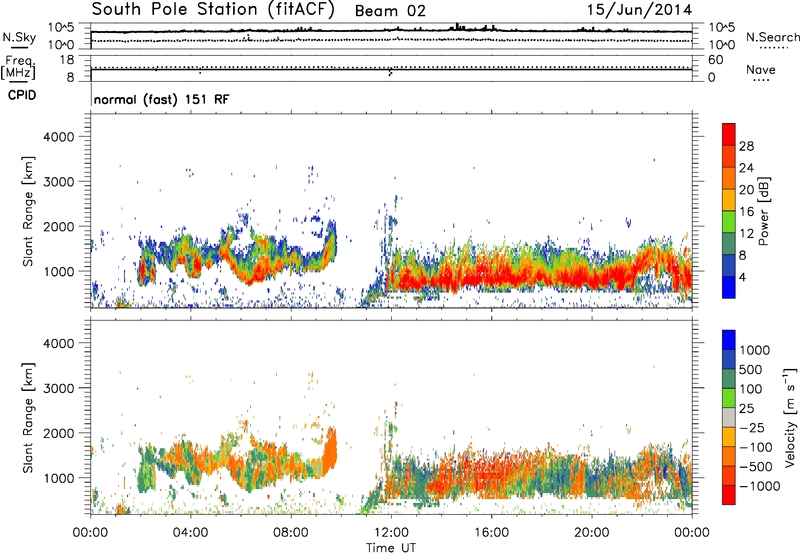The width and height of the screenshot is (800, 554).
Task: Click the Freq. [MHz] axis label
Action: coord(18,67)
